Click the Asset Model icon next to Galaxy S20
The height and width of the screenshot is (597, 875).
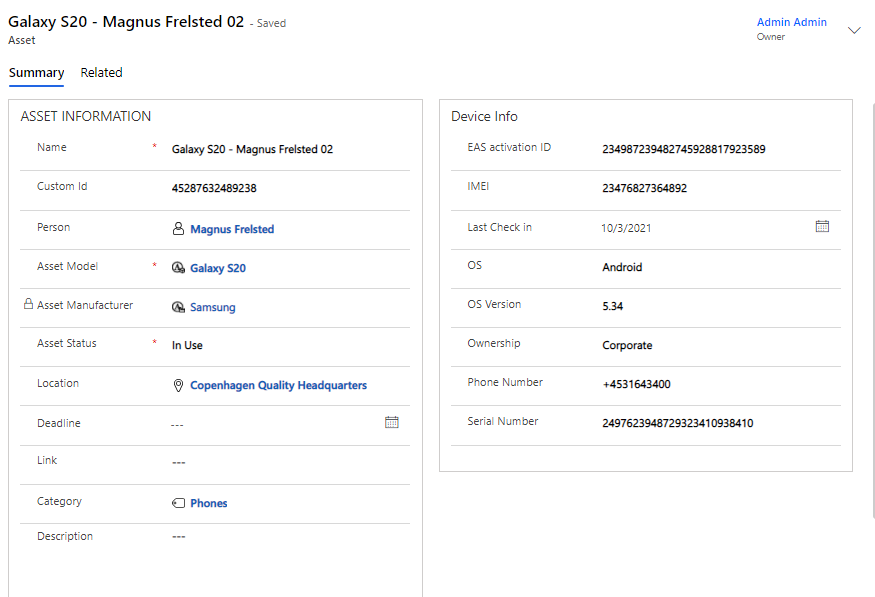coord(179,268)
